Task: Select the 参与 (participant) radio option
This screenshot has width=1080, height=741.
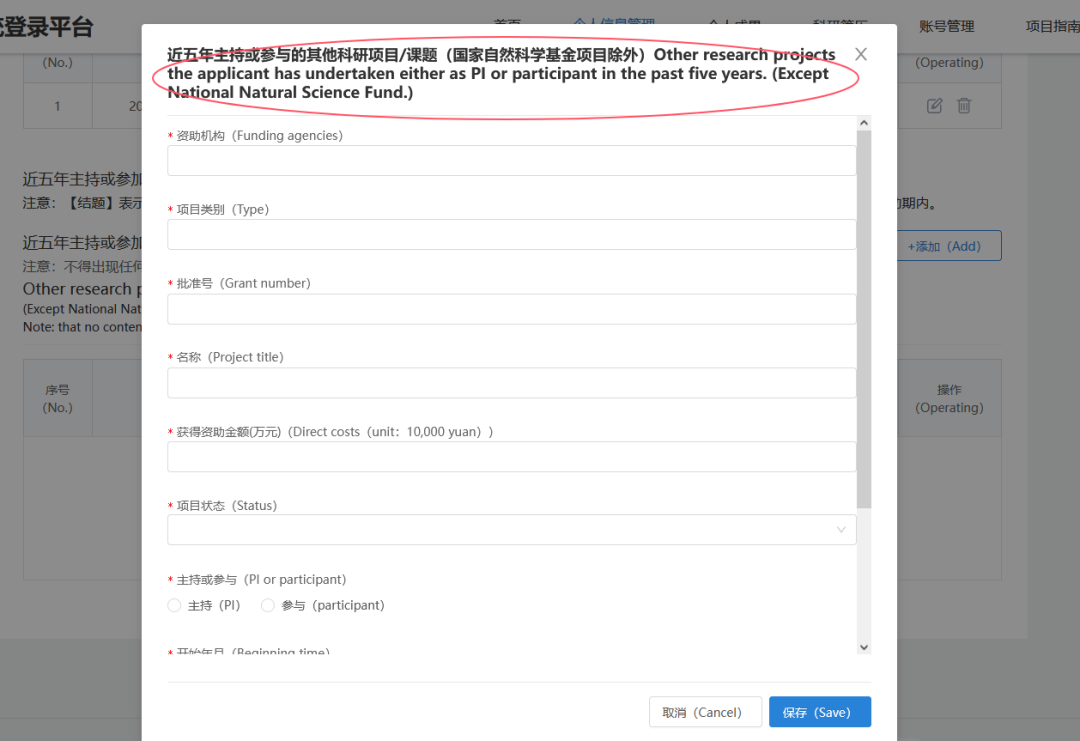Action: tap(268, 605)
